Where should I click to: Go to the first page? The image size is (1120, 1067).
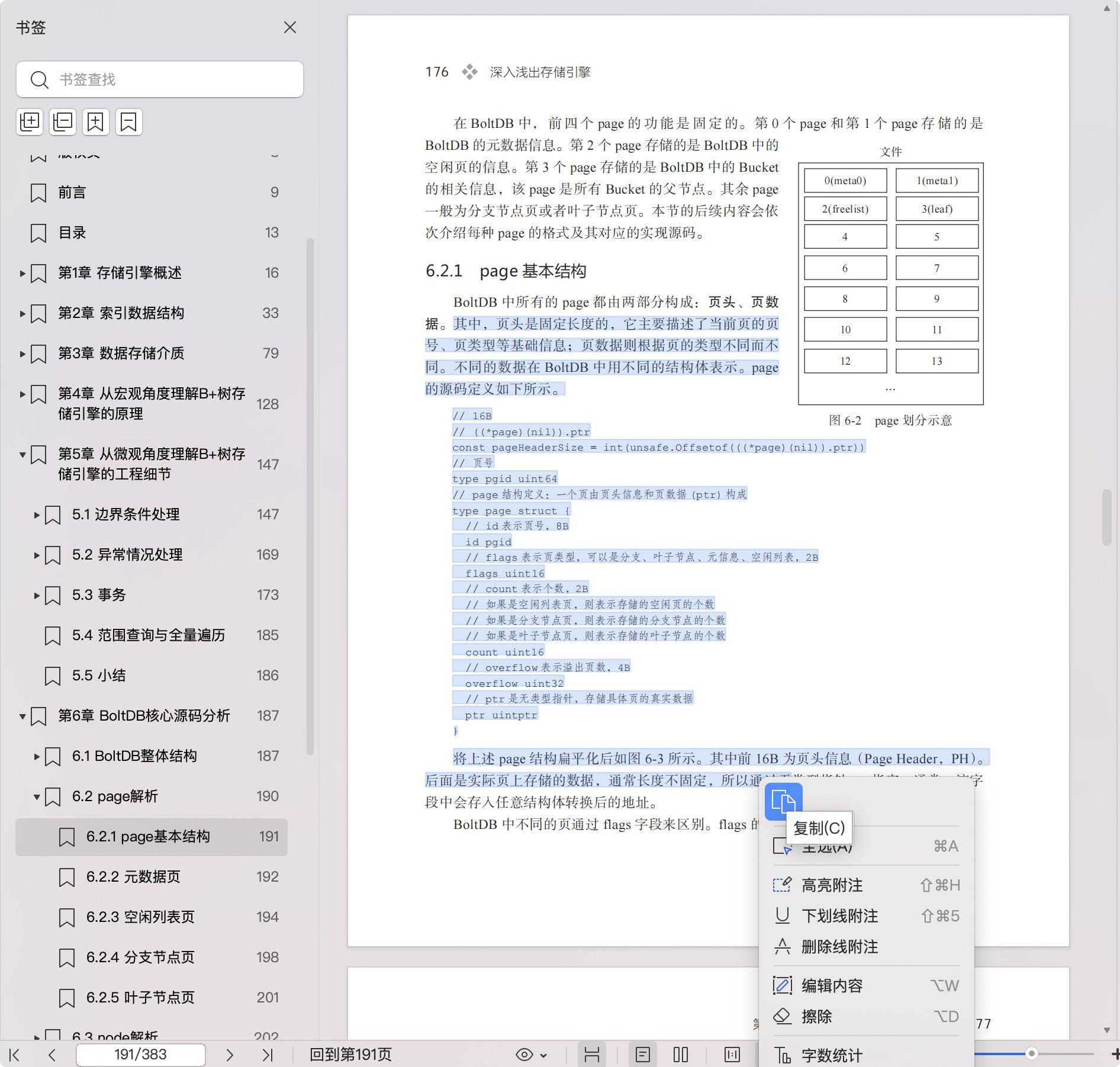point(15,1055)
